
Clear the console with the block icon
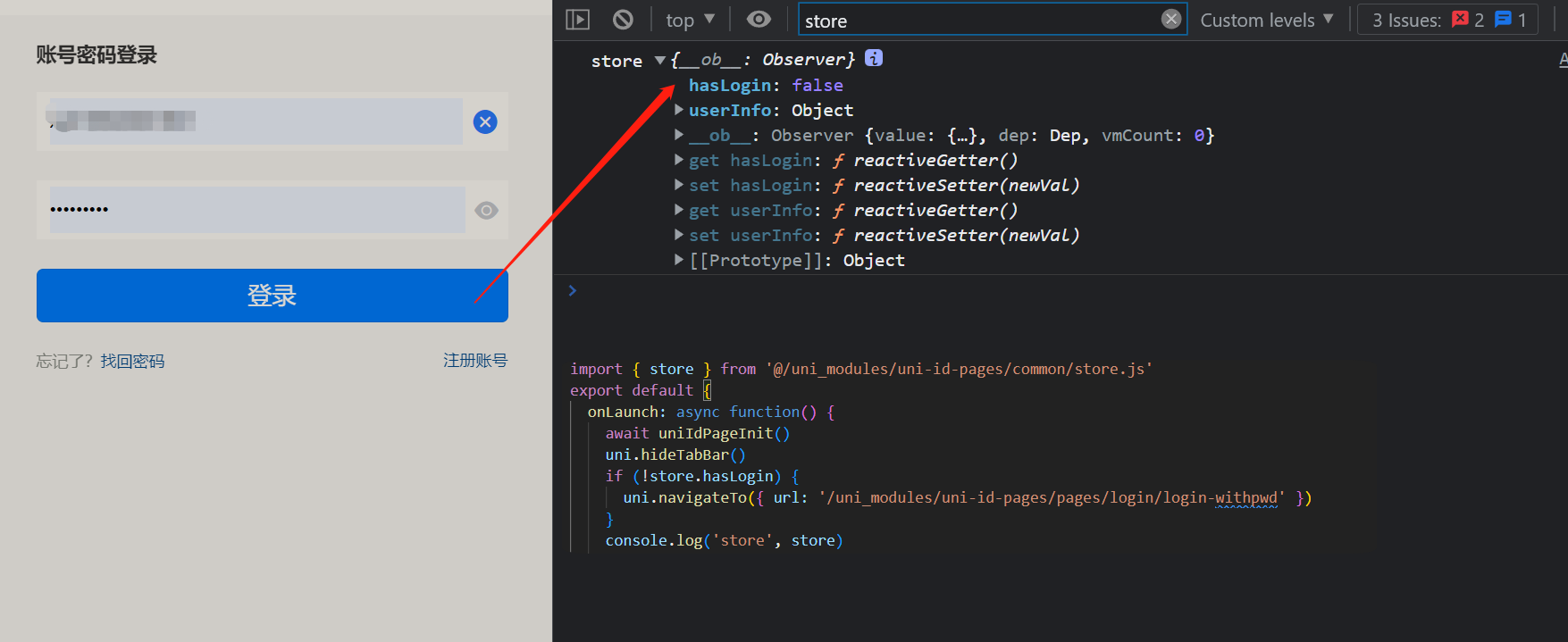(623, 20)
